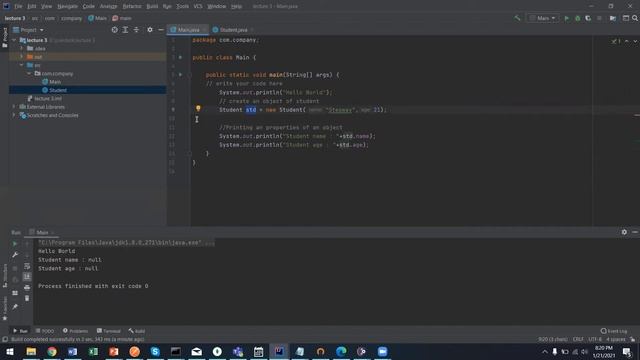This screenshot has height=360, width=640.
Task: Toggle the vertical Structure tool window button
Action: [4, 276]
